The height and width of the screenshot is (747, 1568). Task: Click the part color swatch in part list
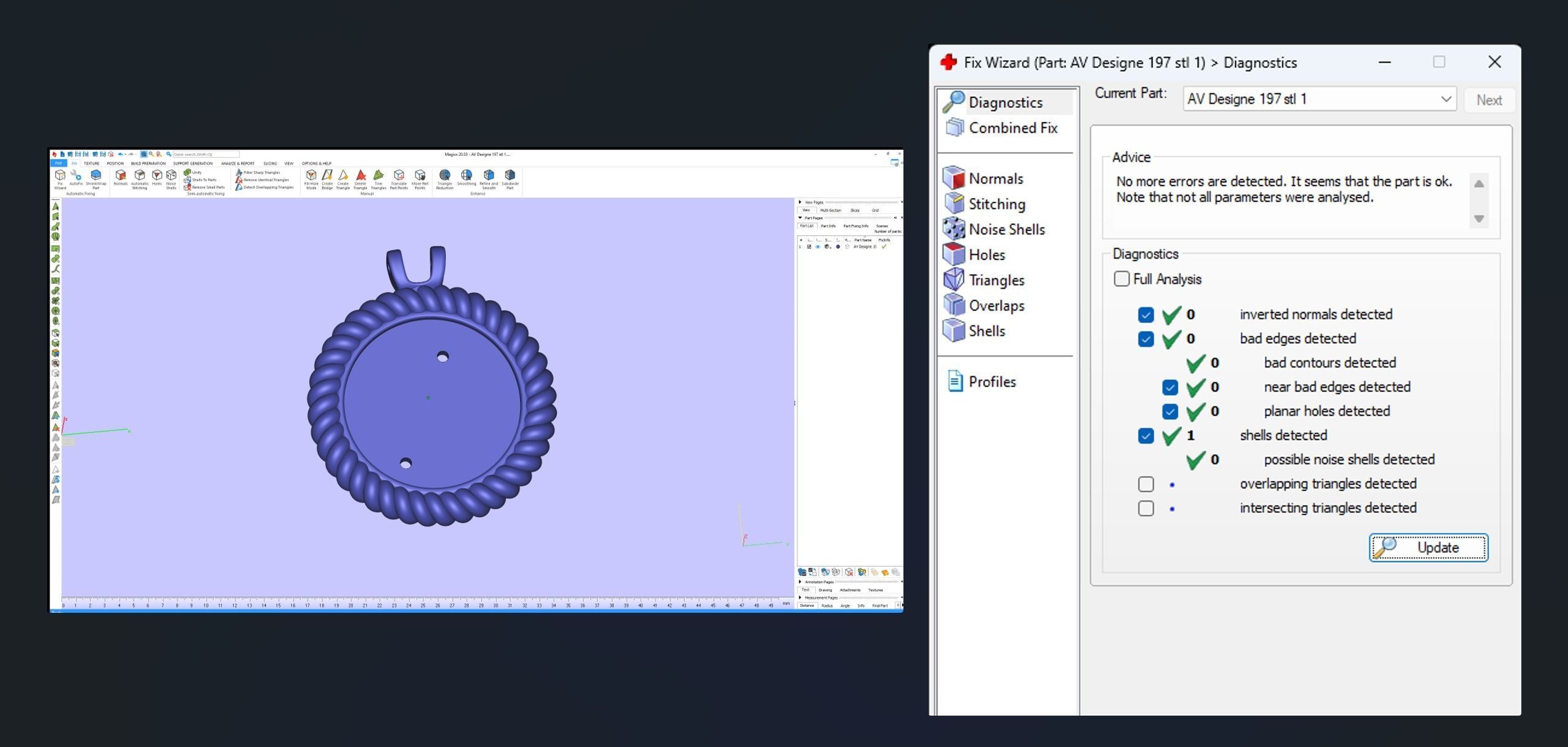(x=838, y=247)
